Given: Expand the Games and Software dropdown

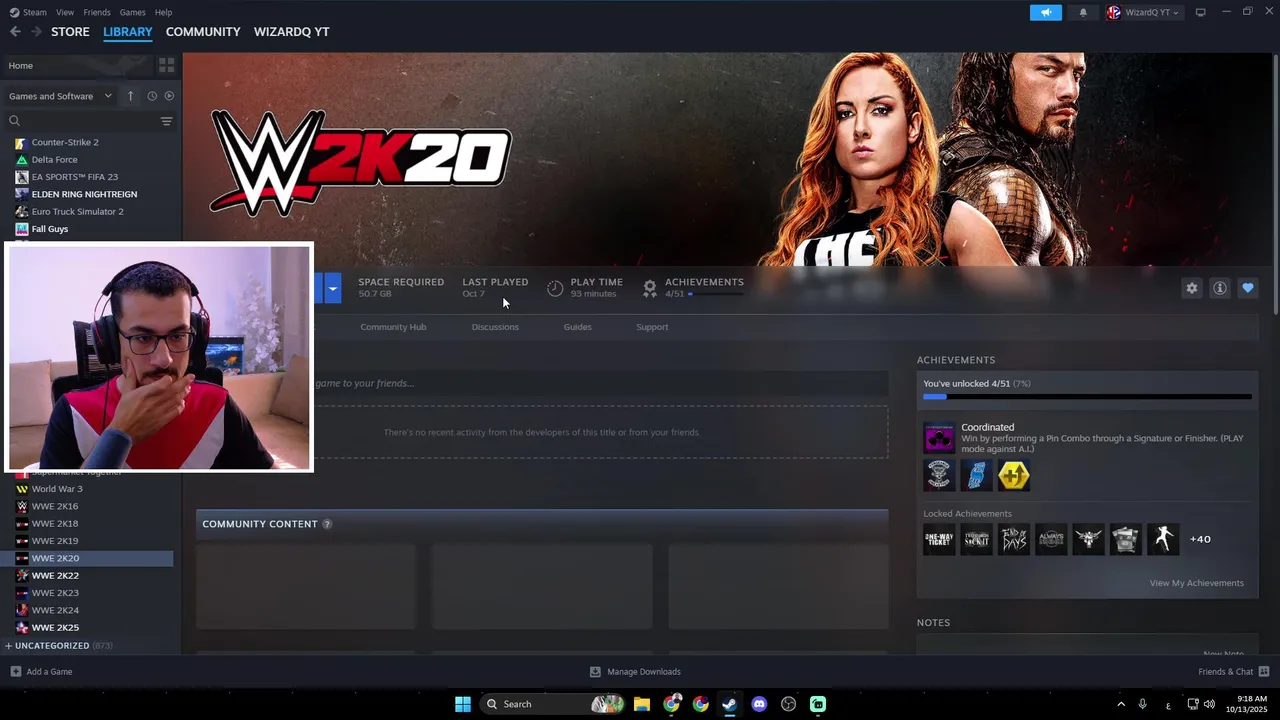Looking at the screenshot, I should click(61, 96).
